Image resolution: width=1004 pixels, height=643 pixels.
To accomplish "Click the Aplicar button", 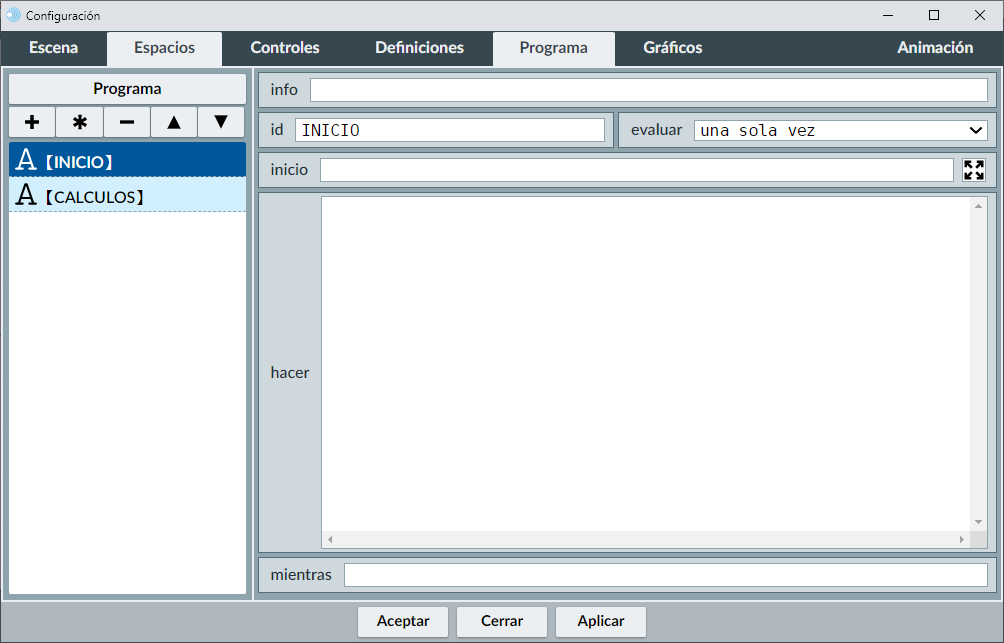I will click(600, 621).
